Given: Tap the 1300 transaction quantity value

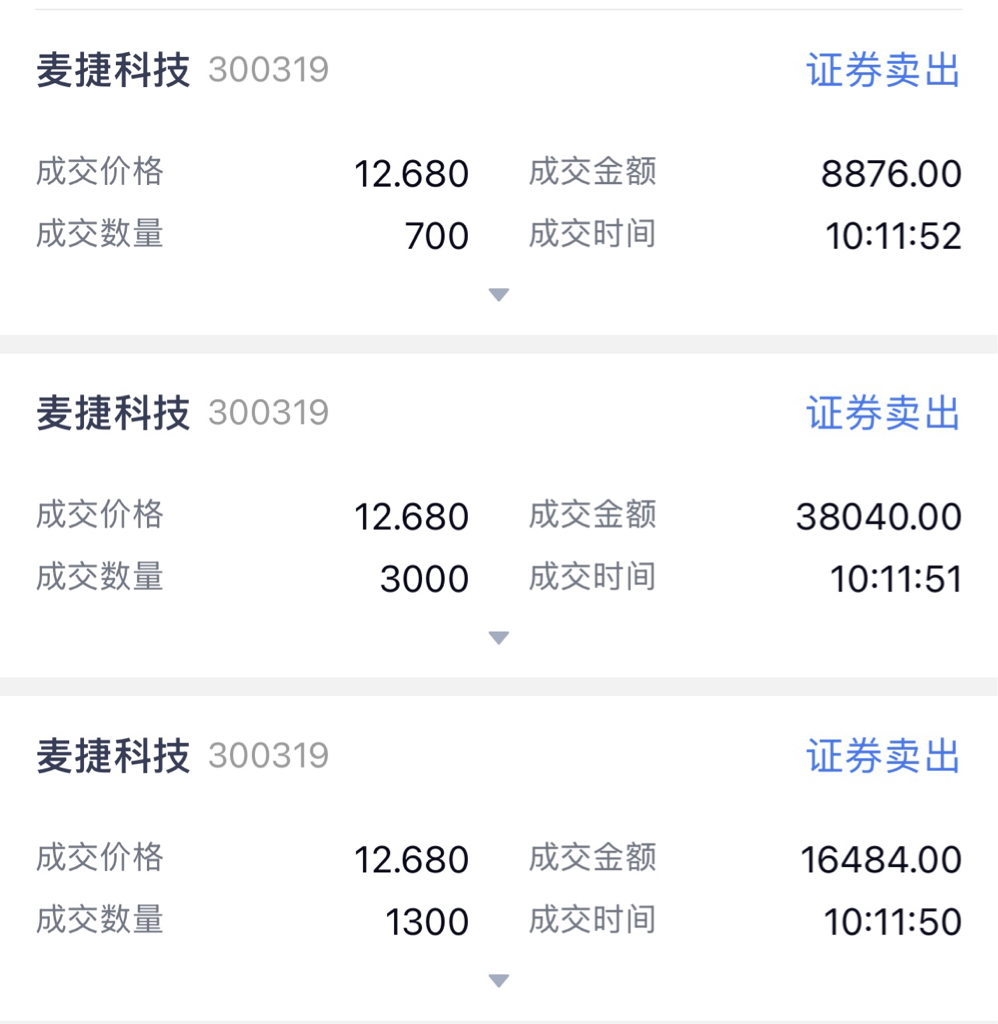Looking at the screenshot, I should coord(427,921).
